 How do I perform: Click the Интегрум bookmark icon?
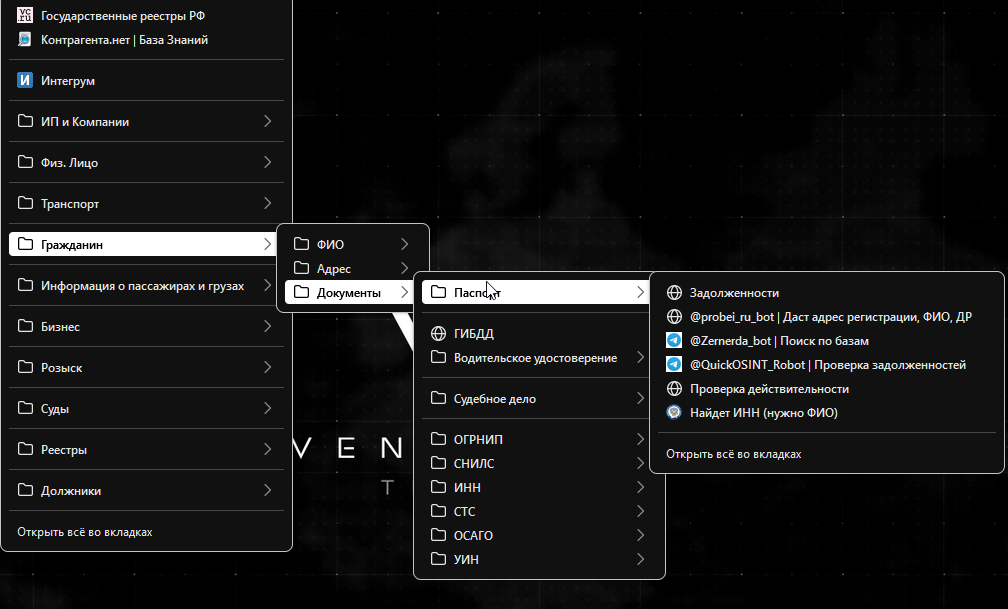pos(24,80)
